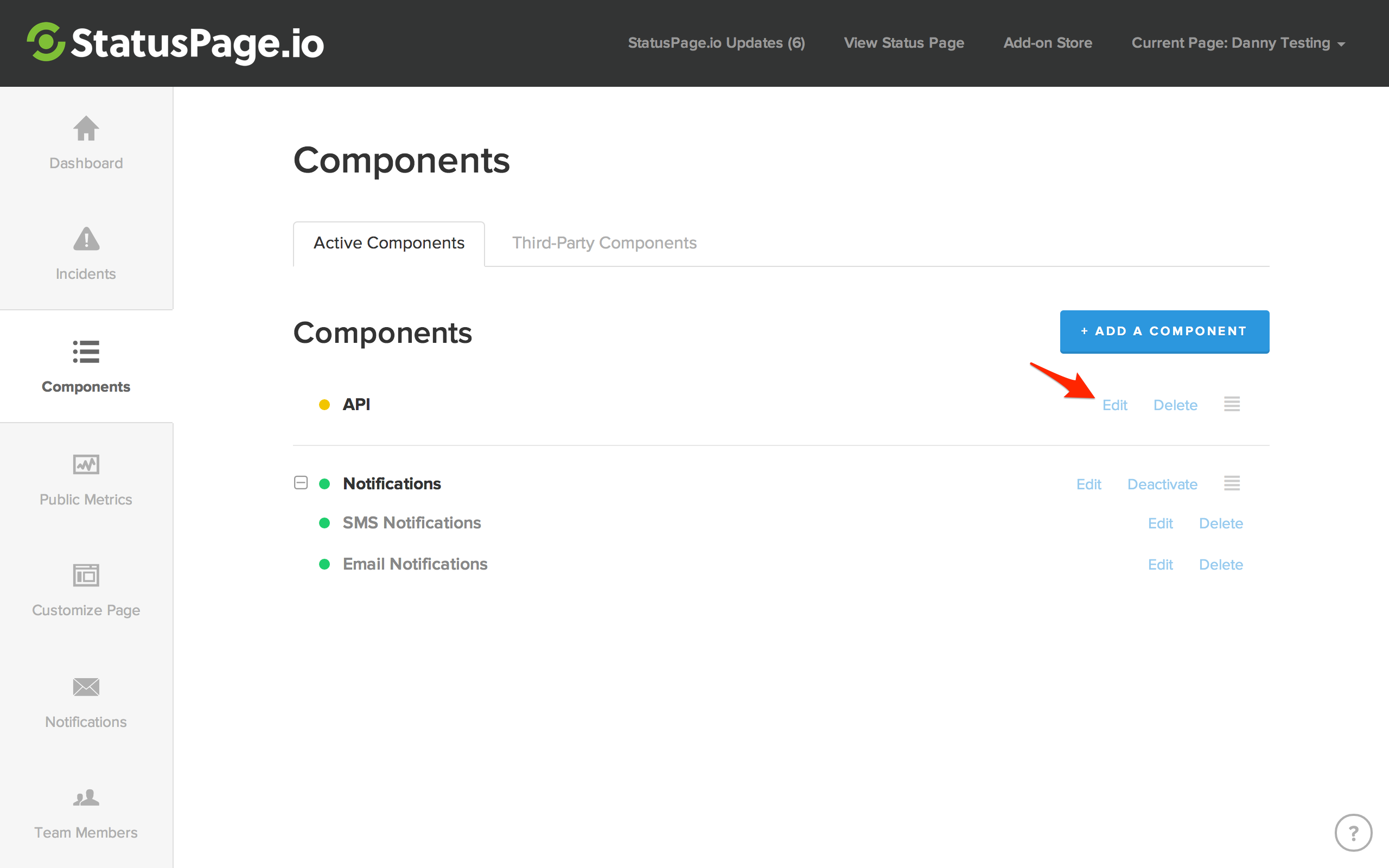
Task: Grab the reorder handle for API
Action: point(1232,404)
